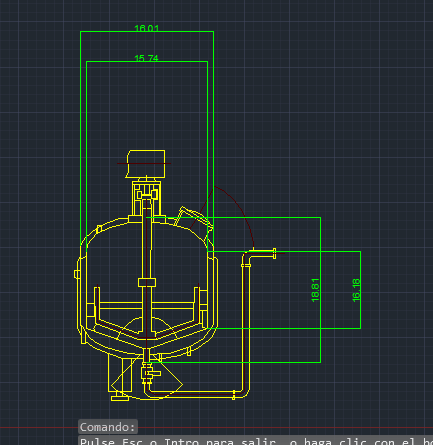Click the "Comando:" command line label

pos(108,427)
